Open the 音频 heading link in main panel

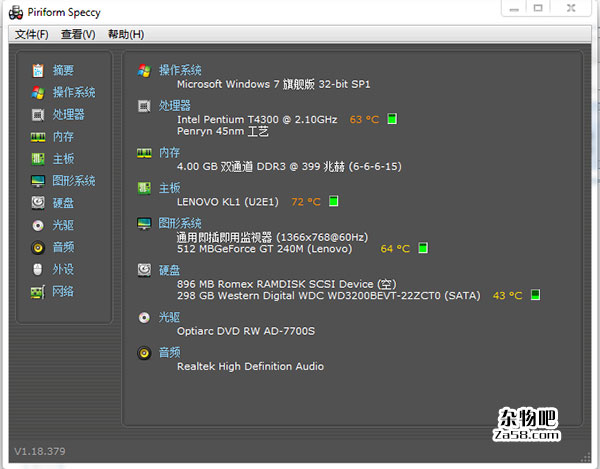pos(170,353)
